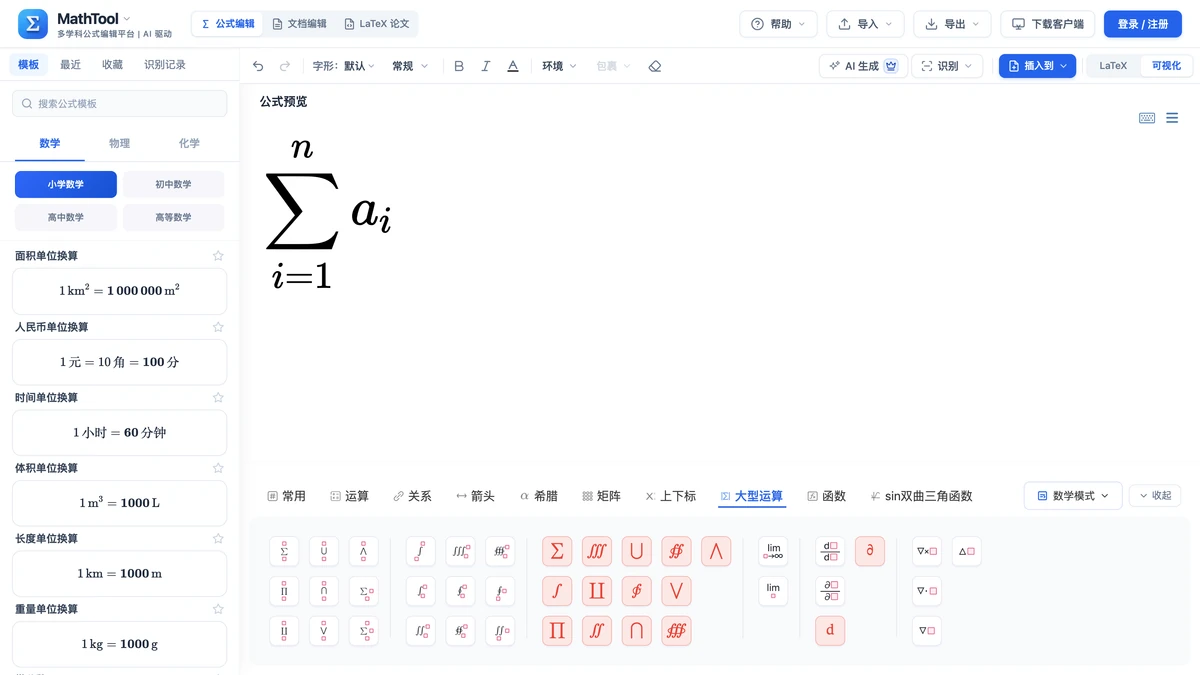The height and width of the screenshot is (675, 1200).
Task: Favorite the 长度单位换算 template star
Action: click(218, 538)
